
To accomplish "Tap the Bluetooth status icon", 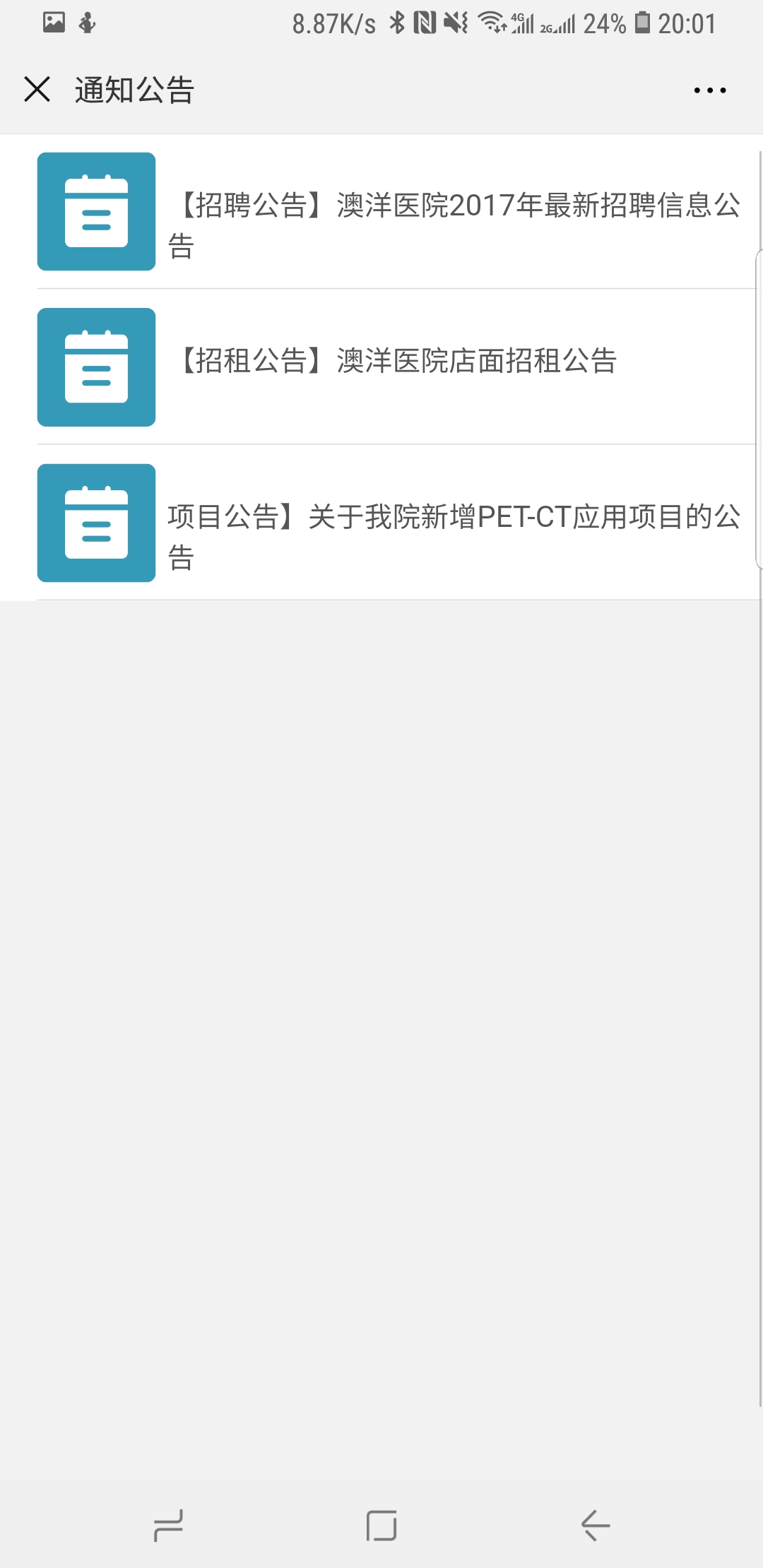I will click(398, 23).
